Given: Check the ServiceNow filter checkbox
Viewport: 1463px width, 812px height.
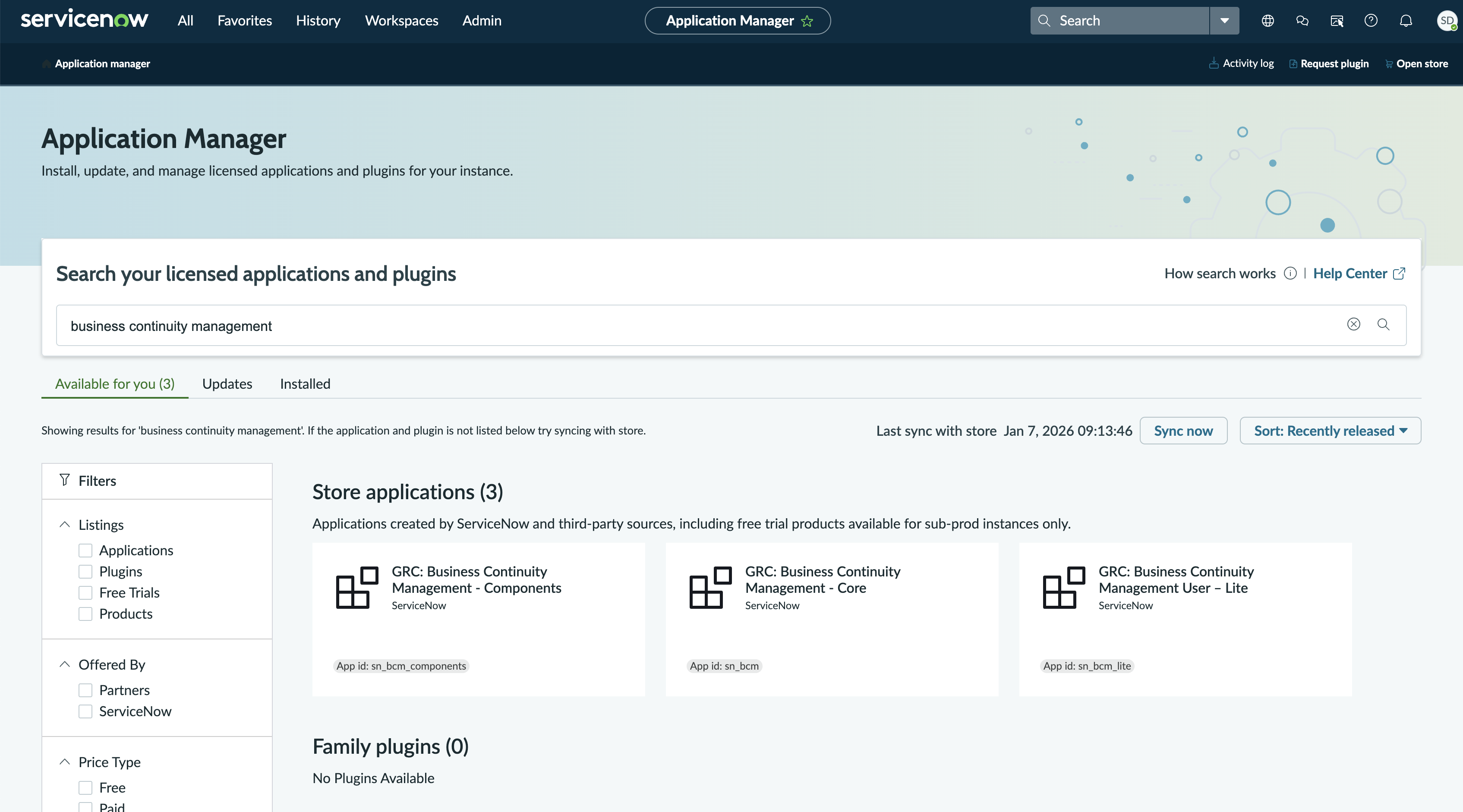Looking at the screenshot, I should coord(85,711).
